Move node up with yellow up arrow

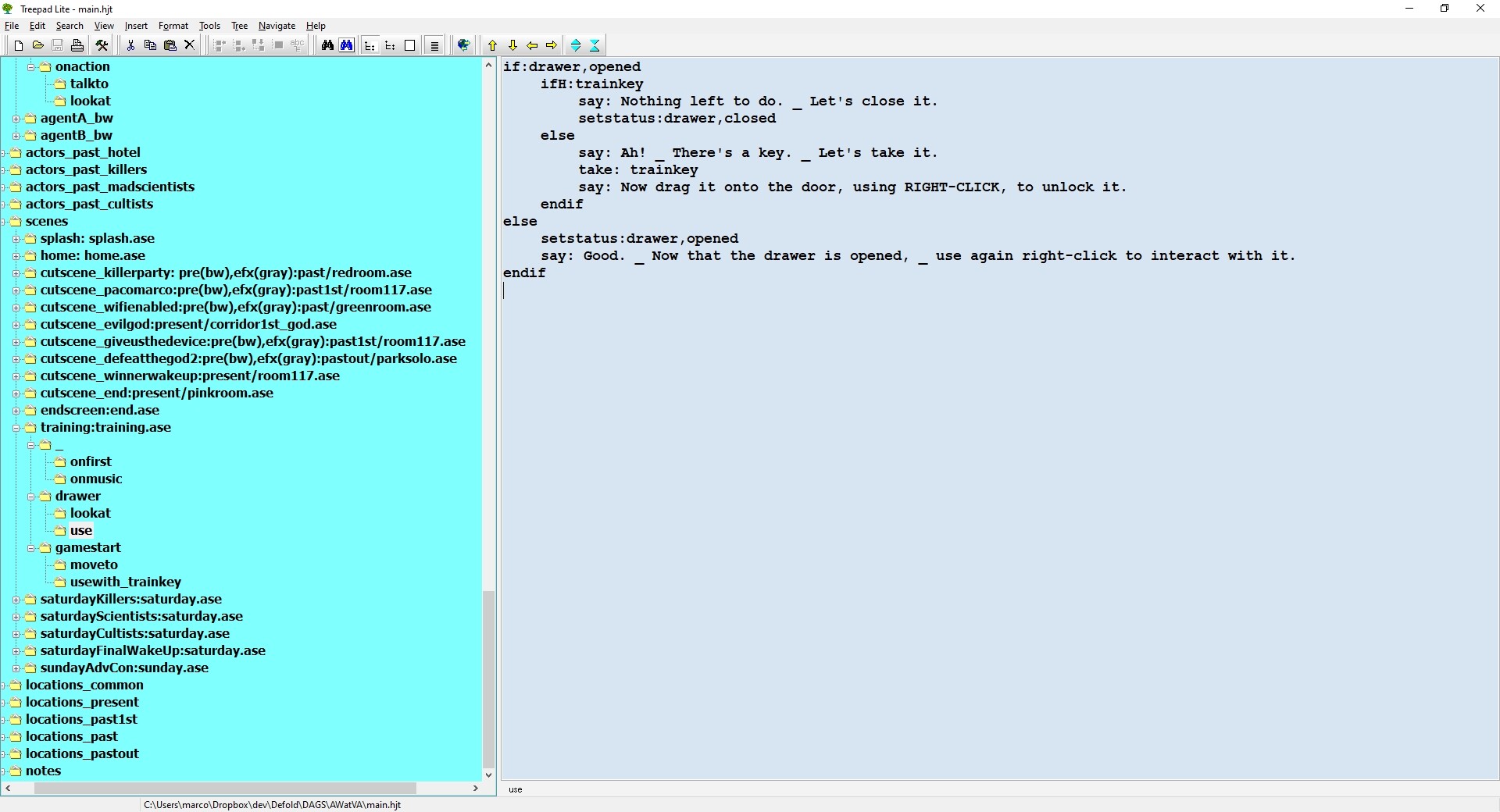492,45
